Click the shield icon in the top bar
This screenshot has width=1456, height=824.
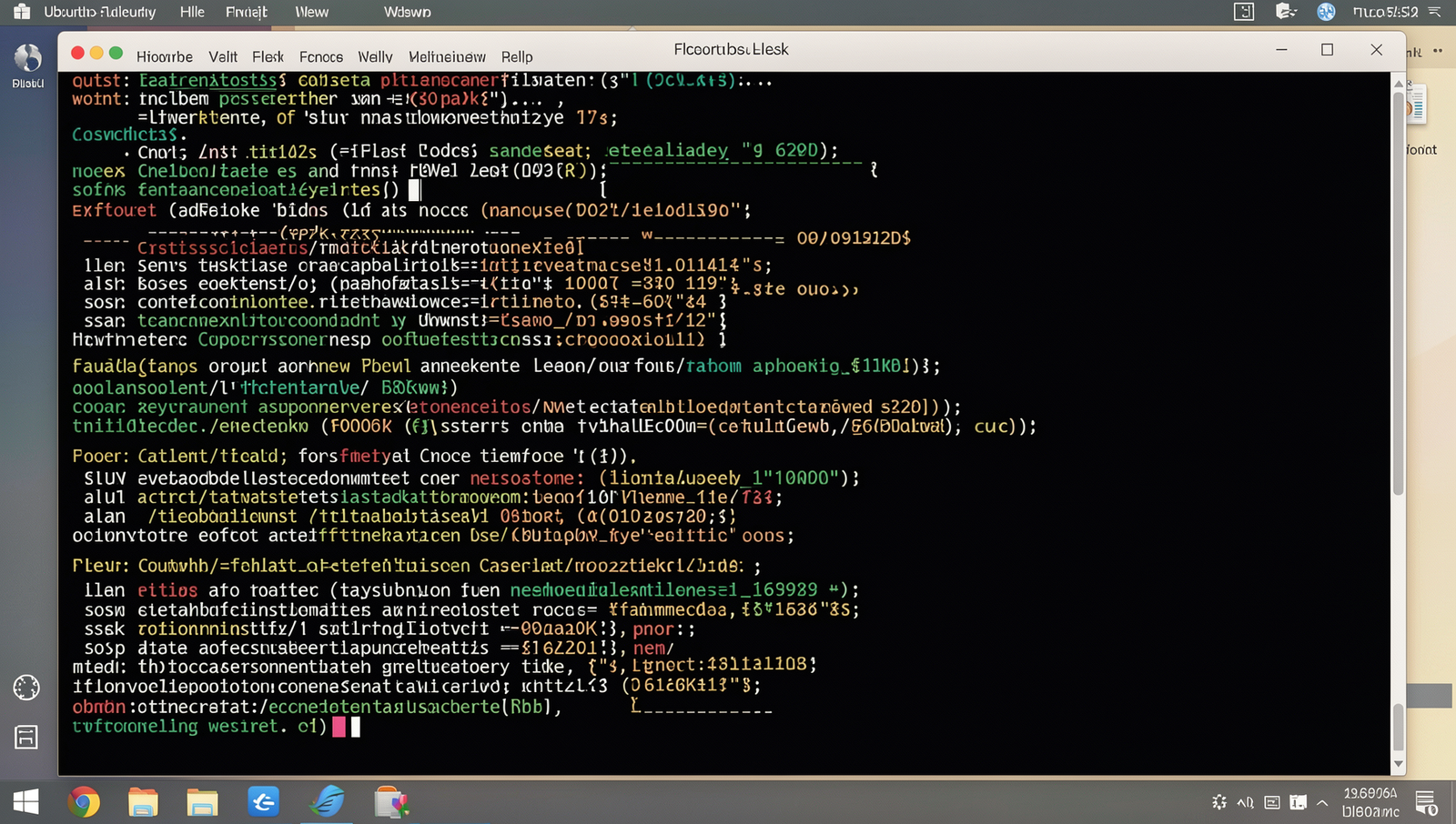point(1286,12)
